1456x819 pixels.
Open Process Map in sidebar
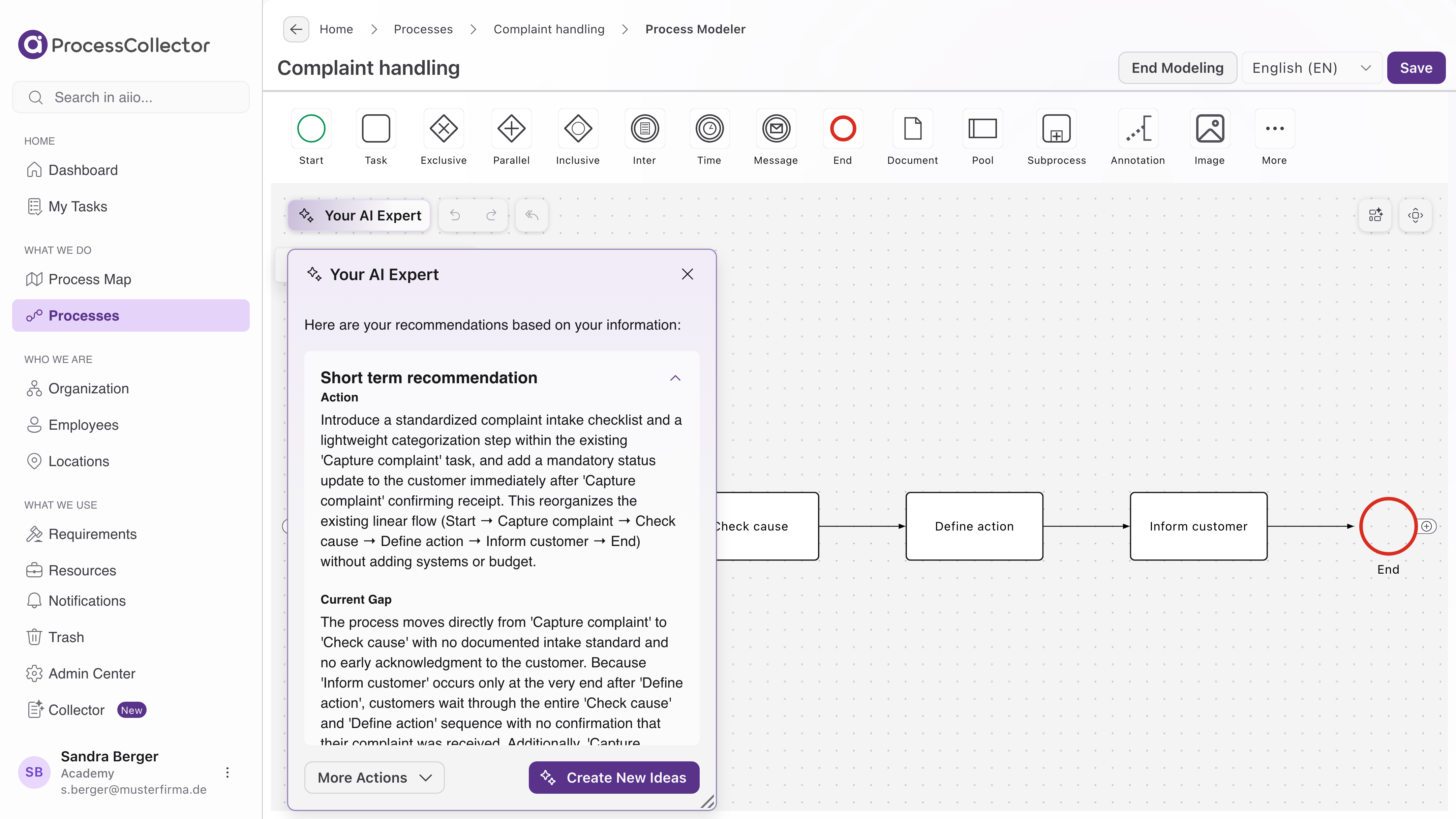click(130, 279)
